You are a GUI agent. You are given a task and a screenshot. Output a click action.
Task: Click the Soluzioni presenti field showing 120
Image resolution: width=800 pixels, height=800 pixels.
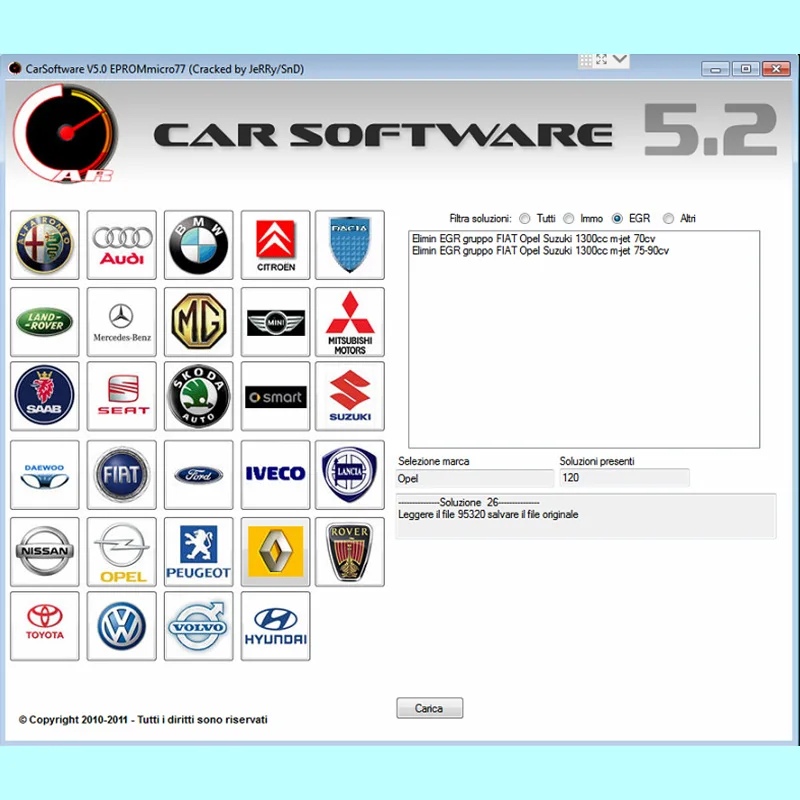pos(624,478)
